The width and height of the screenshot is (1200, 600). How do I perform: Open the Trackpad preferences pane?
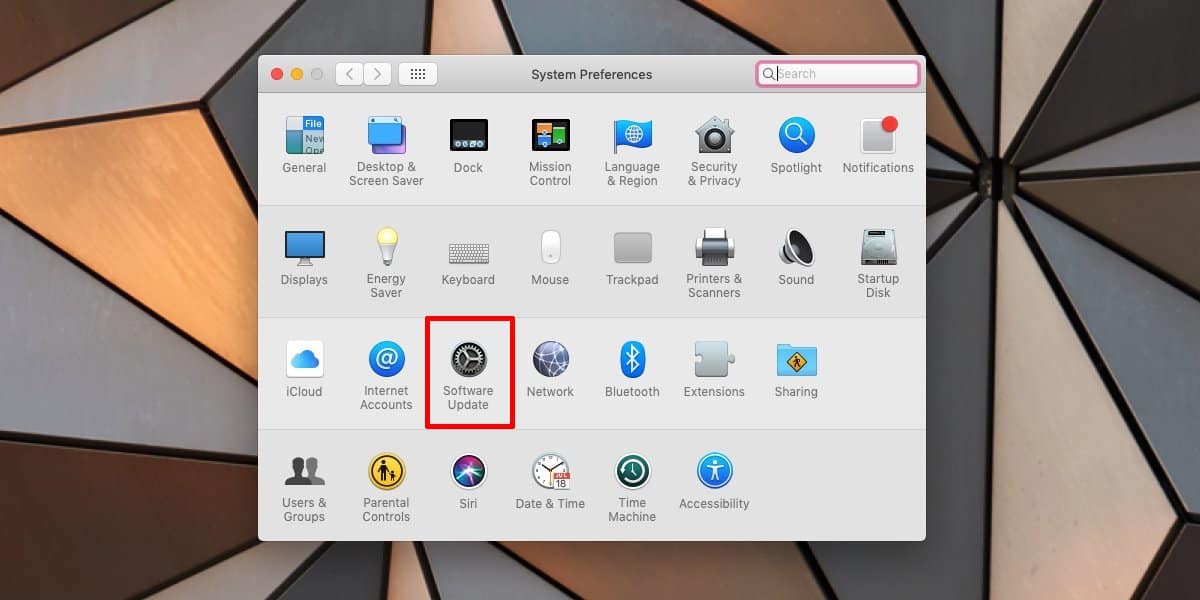coord(632,257)
